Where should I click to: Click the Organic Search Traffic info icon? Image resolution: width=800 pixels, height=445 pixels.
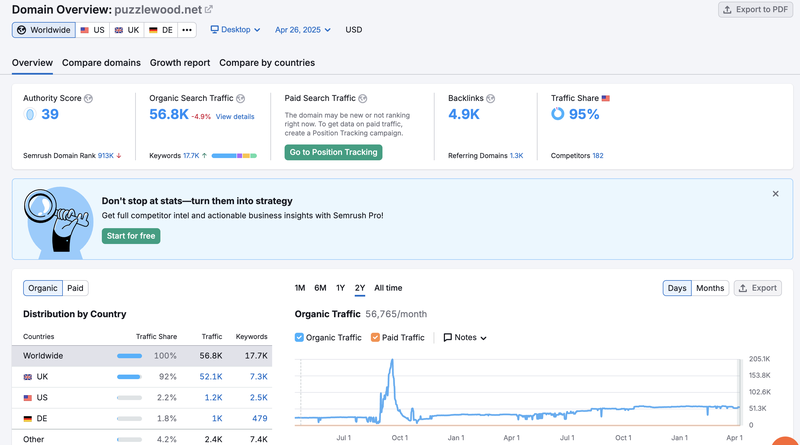coord(240,98)
